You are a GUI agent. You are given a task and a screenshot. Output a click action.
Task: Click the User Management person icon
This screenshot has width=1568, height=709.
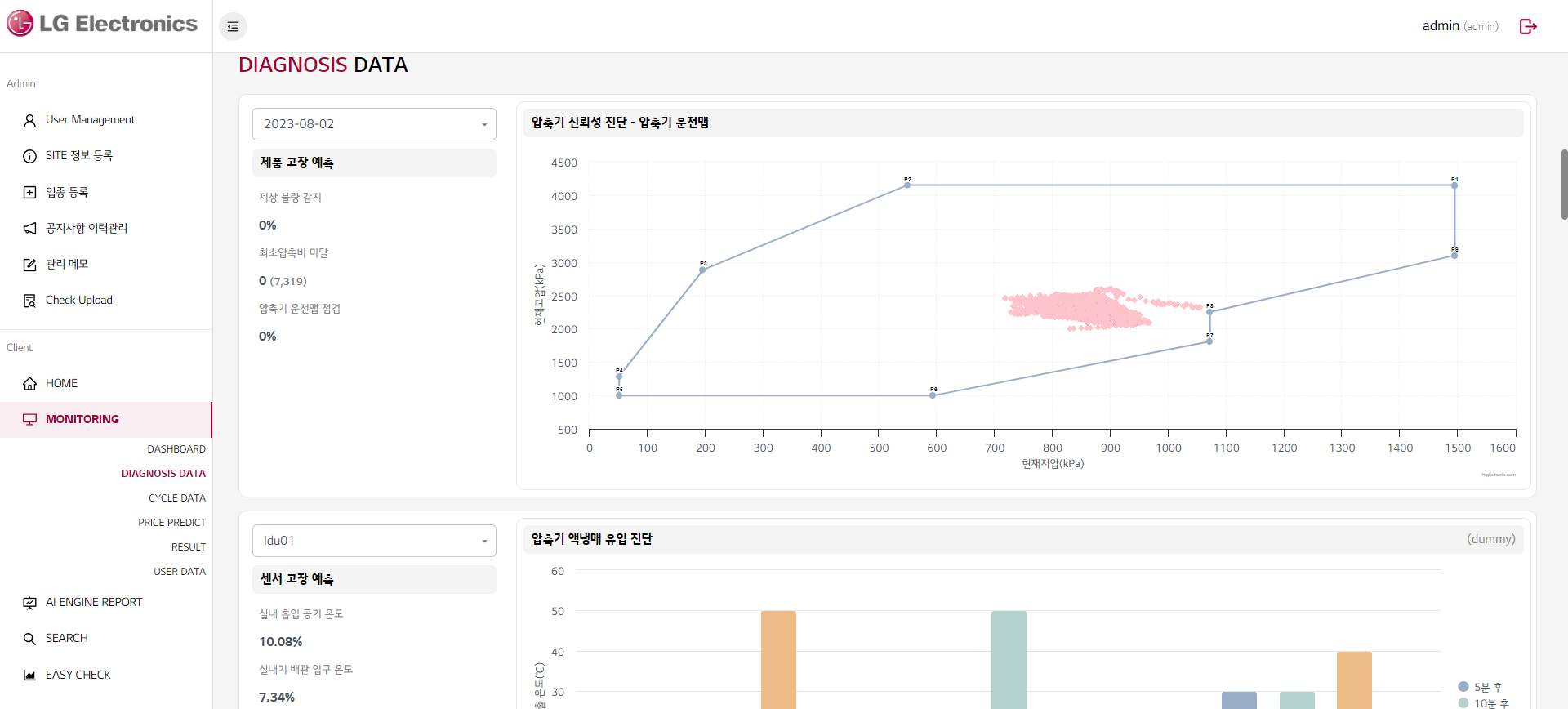coord(29,120)
